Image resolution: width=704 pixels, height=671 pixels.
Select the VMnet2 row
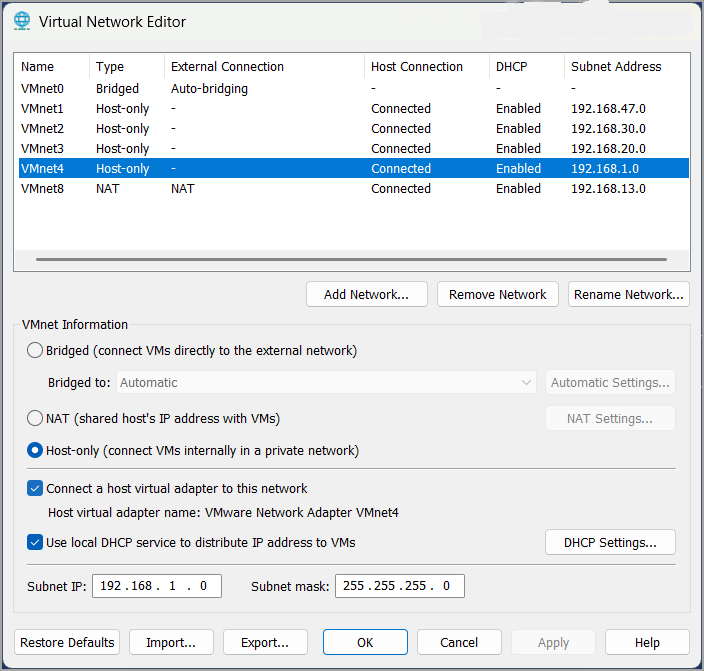tap(352, 128)
